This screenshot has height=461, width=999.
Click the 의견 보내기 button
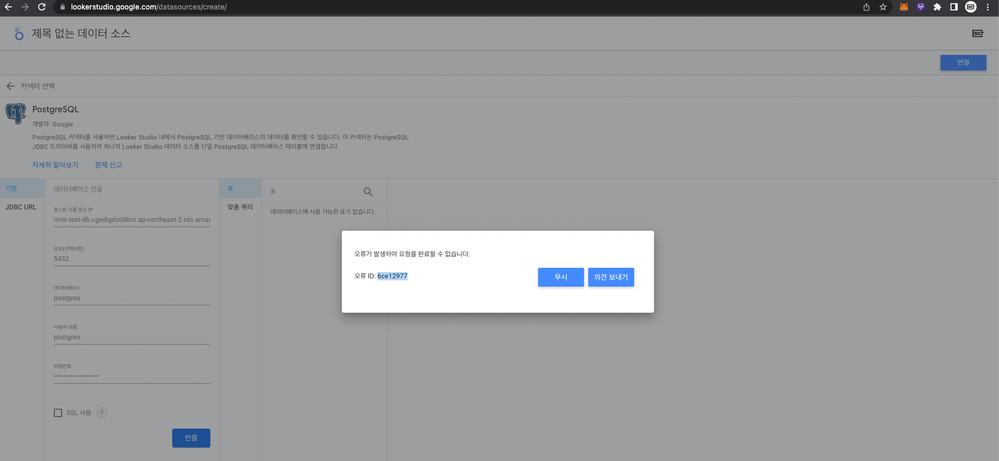tap(611, 278)
